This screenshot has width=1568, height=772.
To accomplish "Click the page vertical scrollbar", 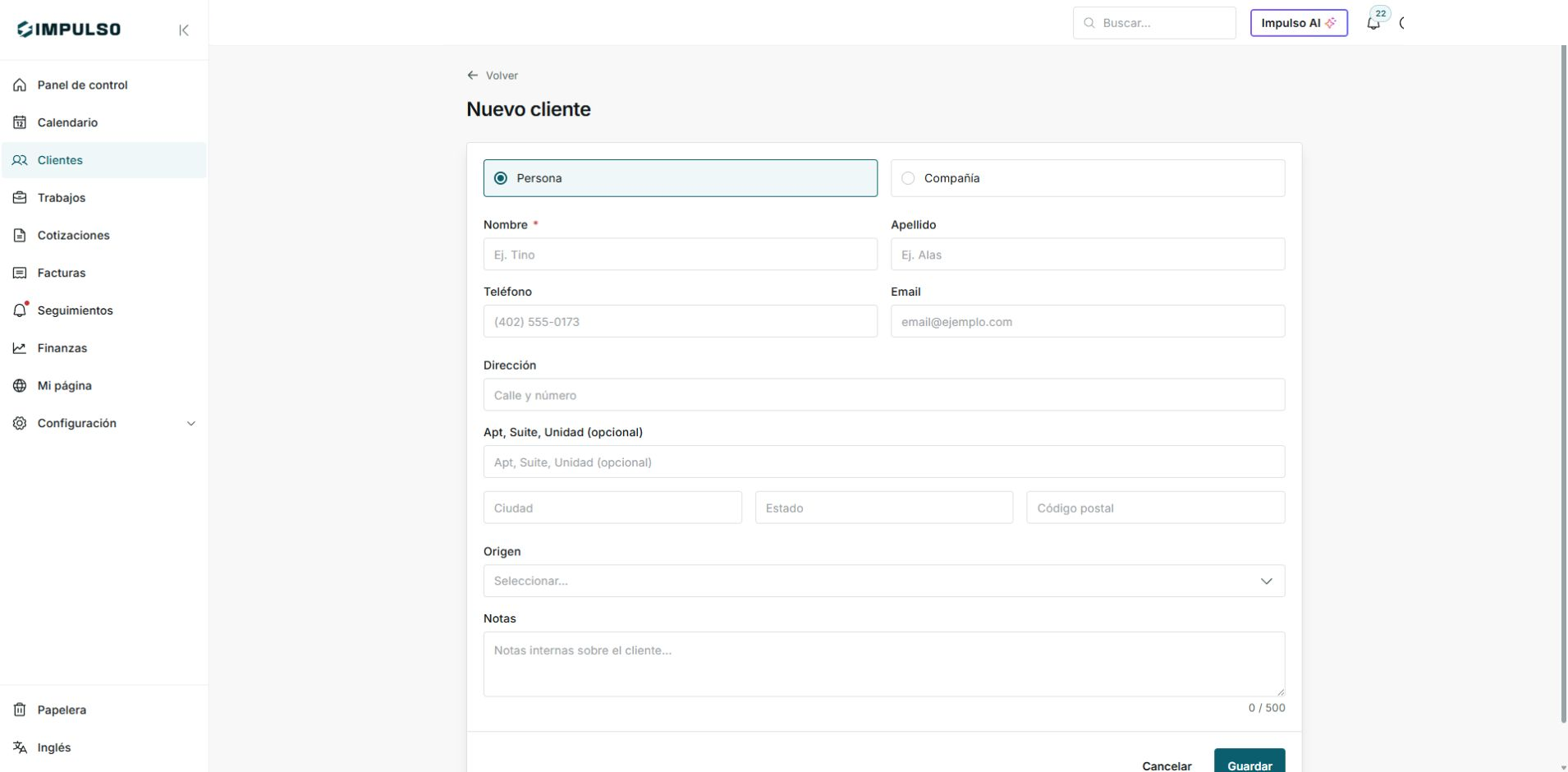I will (x=1562, y=384).
